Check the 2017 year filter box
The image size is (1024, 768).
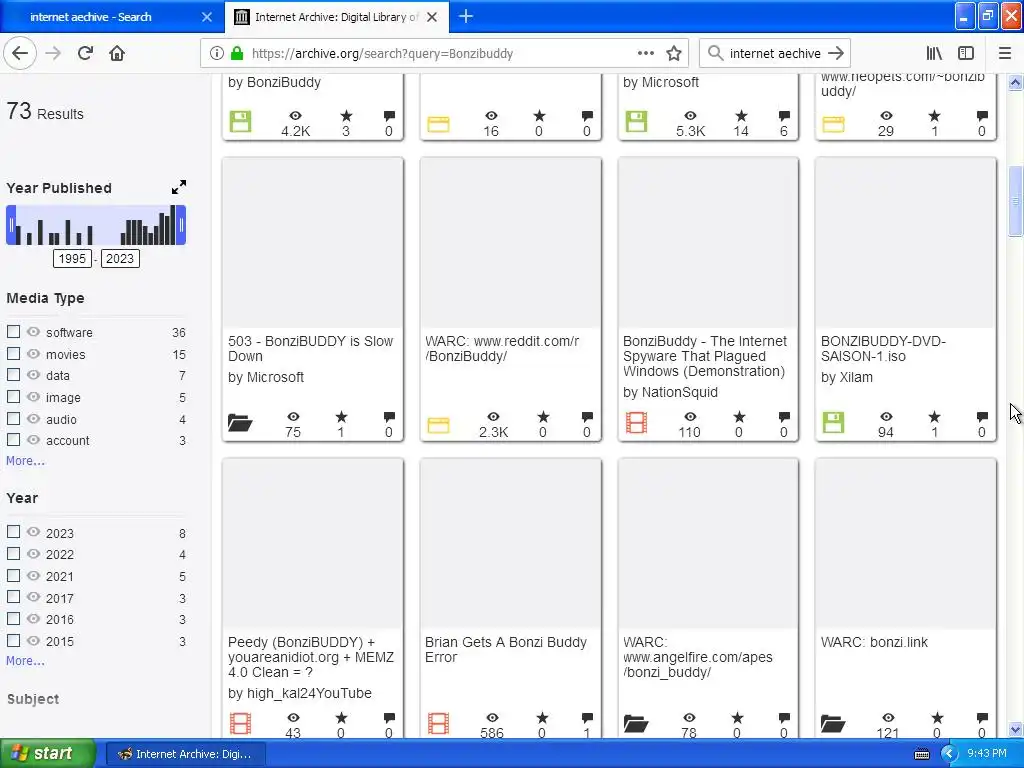(x=13, y=597)
